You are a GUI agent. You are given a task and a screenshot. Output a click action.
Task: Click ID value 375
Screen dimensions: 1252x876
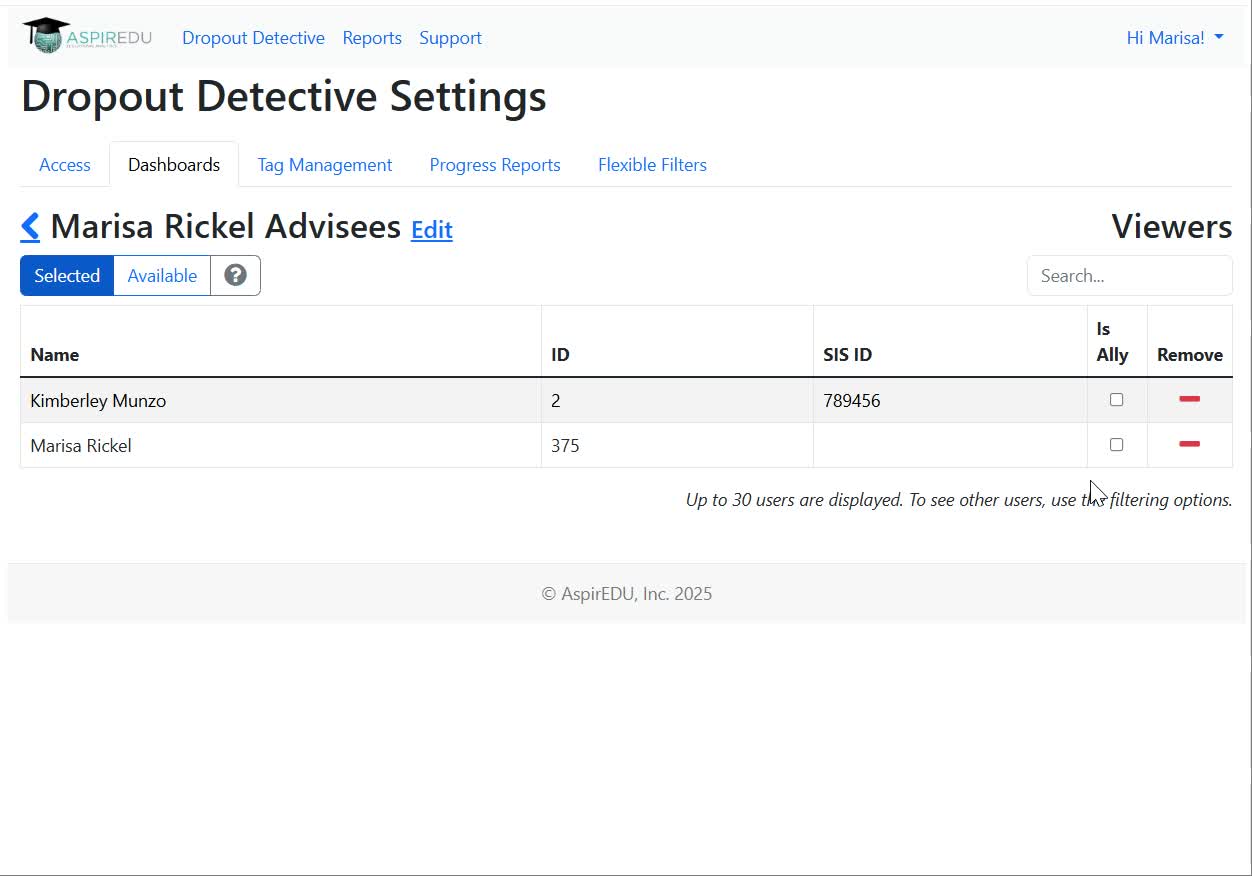coord(565,445)
